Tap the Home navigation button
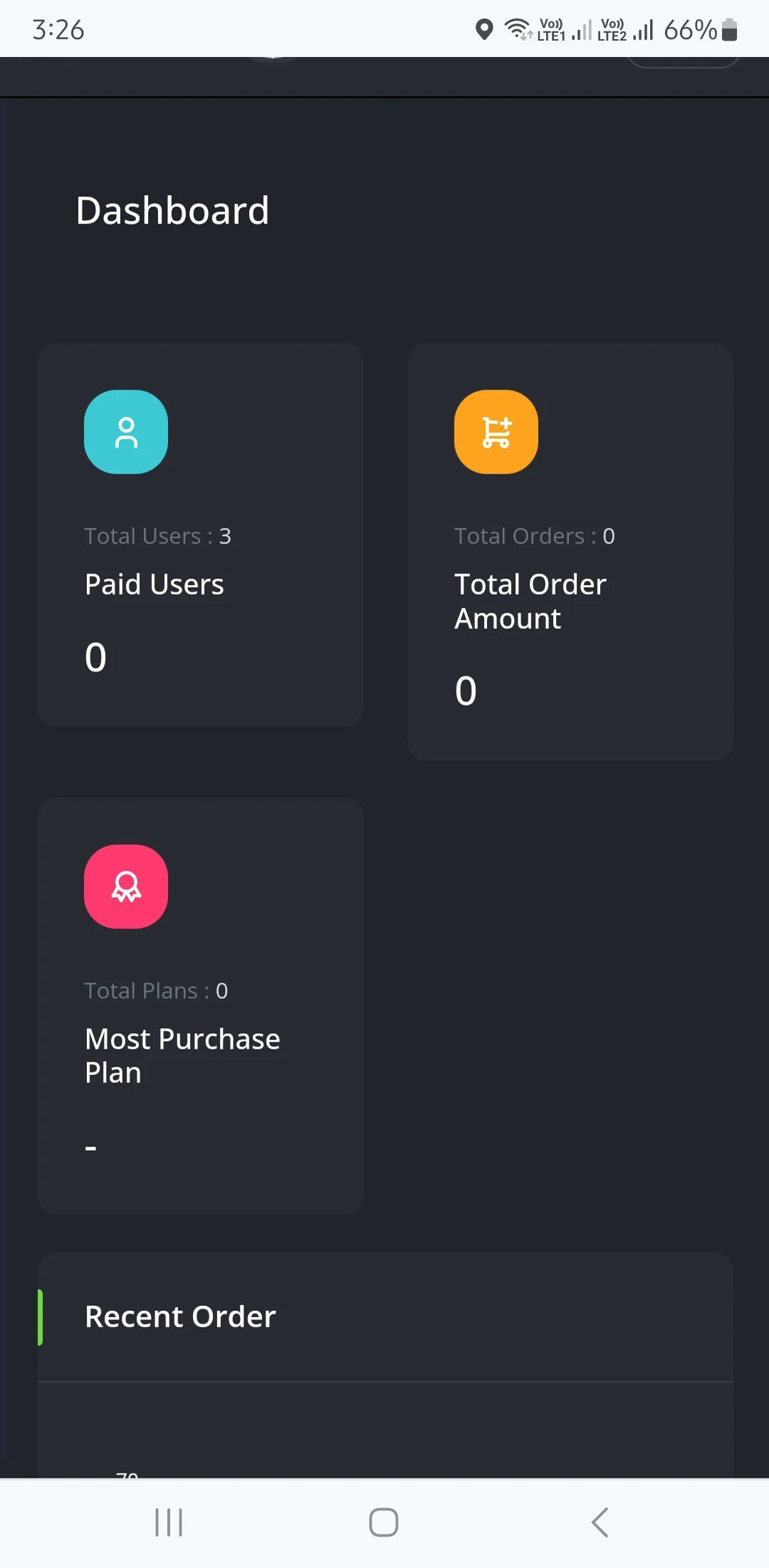Viewport: 769px width, 1568px height. coord(383,1522)
